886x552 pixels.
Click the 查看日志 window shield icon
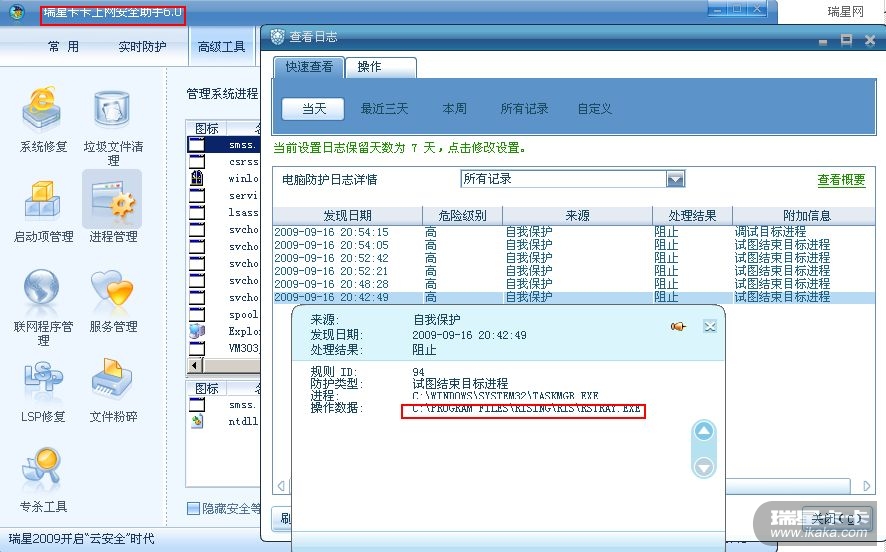277,37
